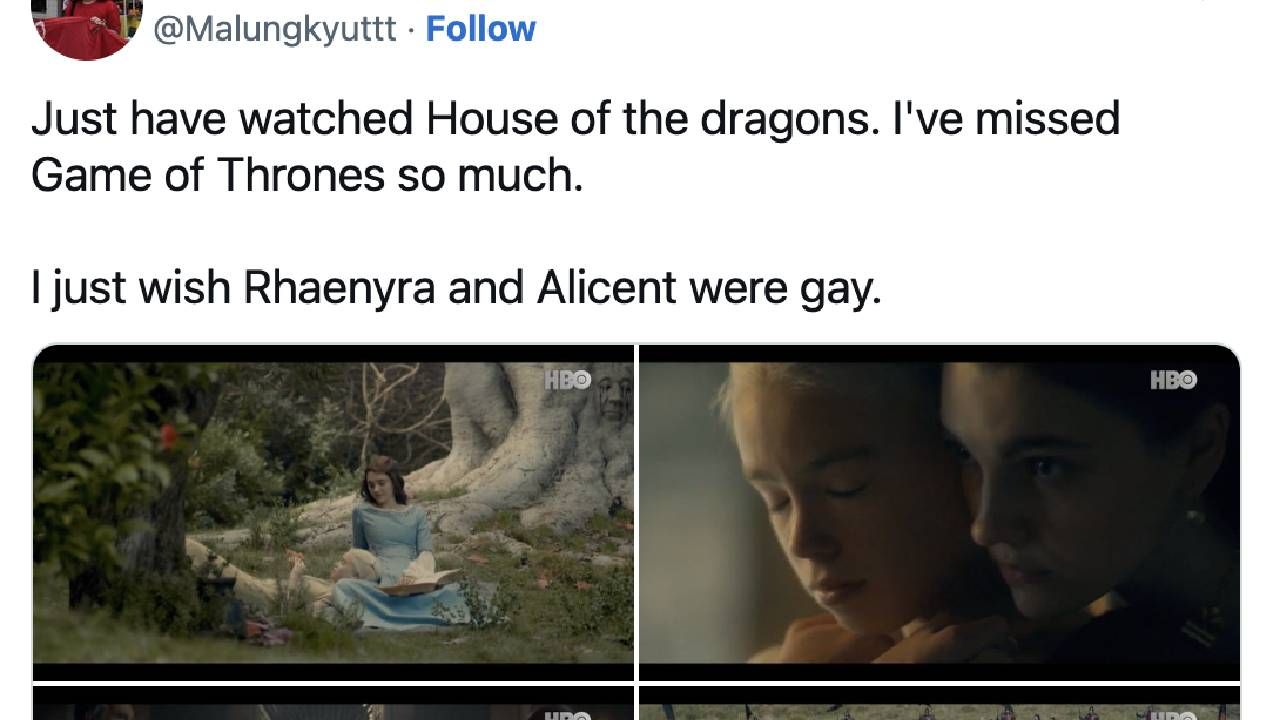Follow the @Malungkyuttt account
Image resolution: width=1280 pixels, height=720 pixels.
point(481,29)
